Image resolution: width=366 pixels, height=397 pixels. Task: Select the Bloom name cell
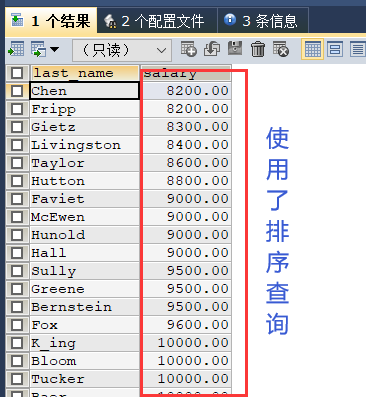(85, 361)
